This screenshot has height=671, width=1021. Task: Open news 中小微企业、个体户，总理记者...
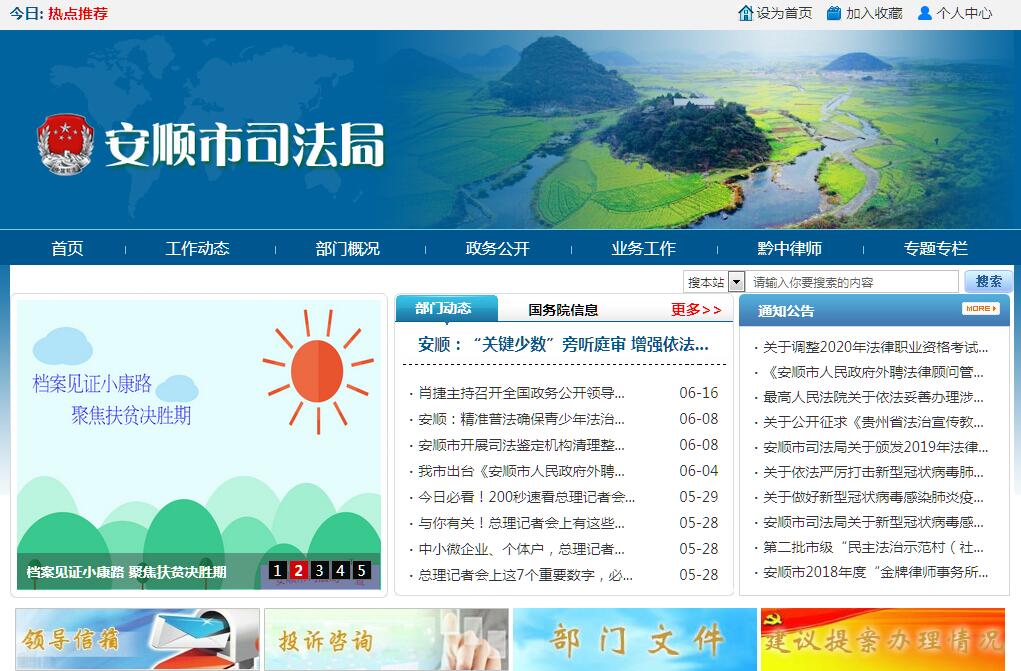tap(521, 549)
